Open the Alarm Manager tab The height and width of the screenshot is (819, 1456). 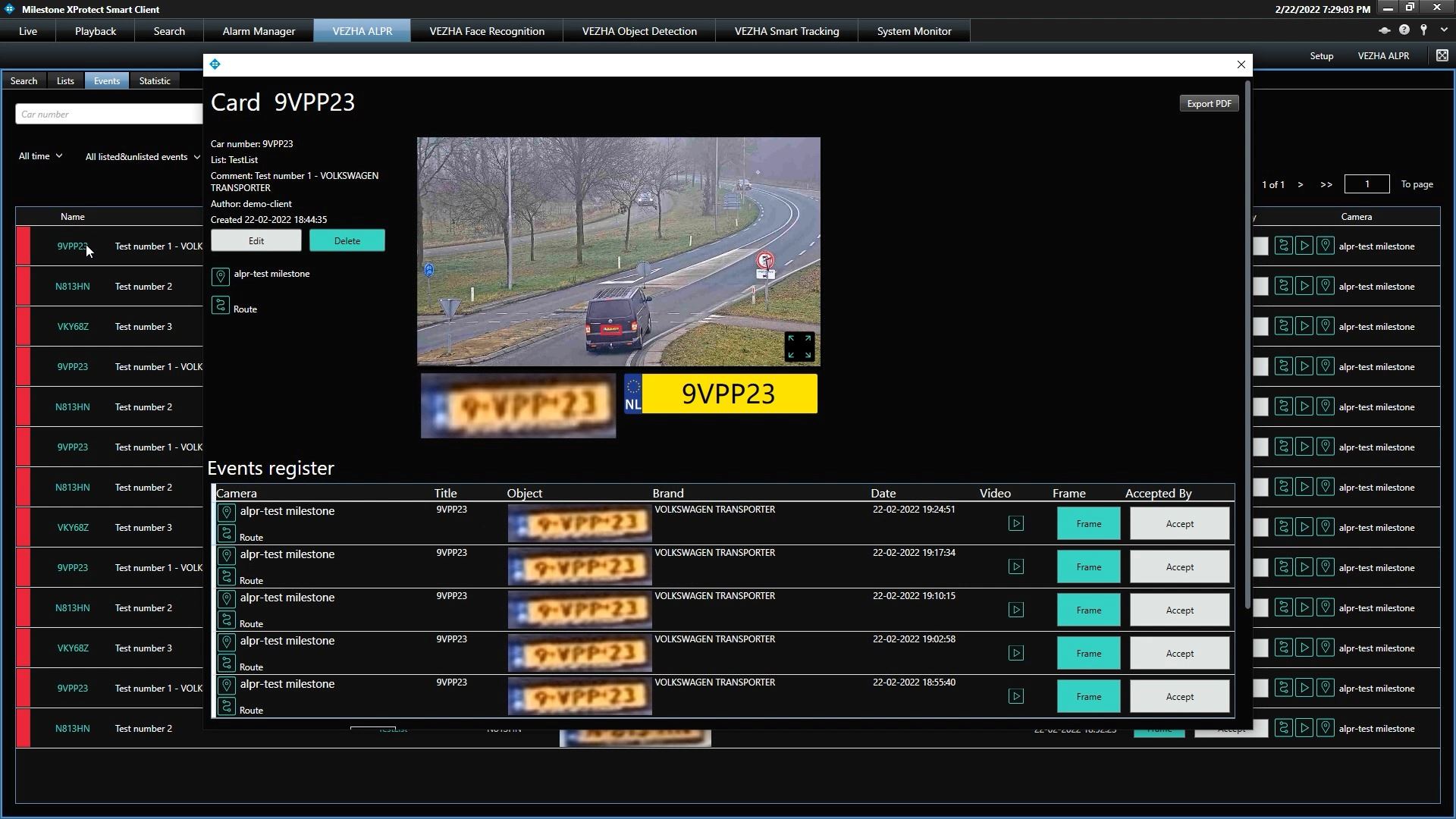tap(259, 31)
